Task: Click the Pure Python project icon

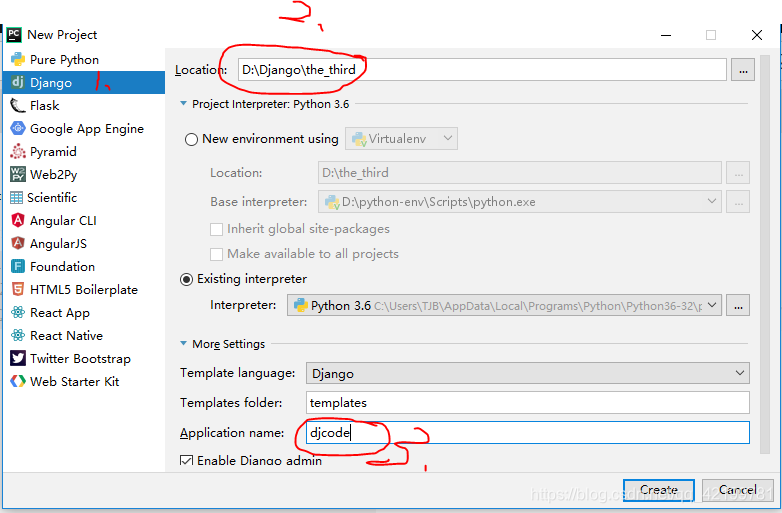Action: pos(18,59)
